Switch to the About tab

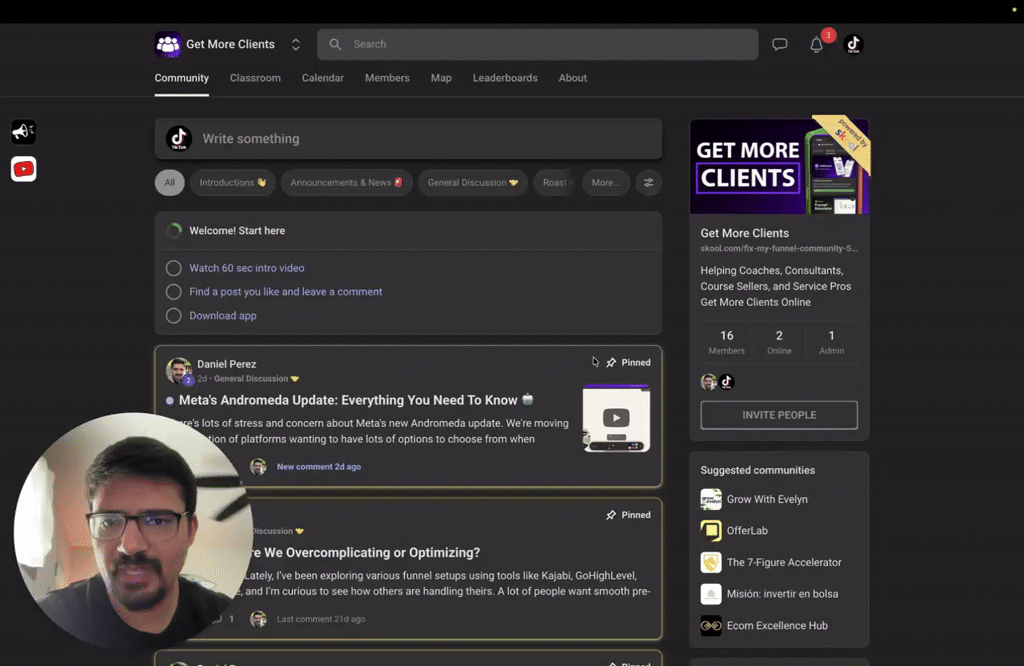pos(573,78)
